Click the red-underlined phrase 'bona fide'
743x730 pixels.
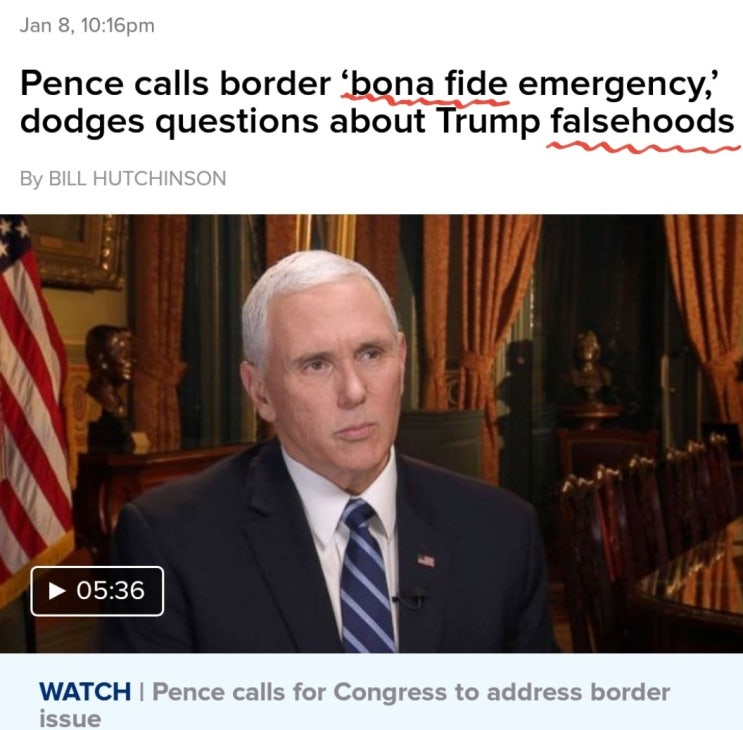tap(425, 84)
